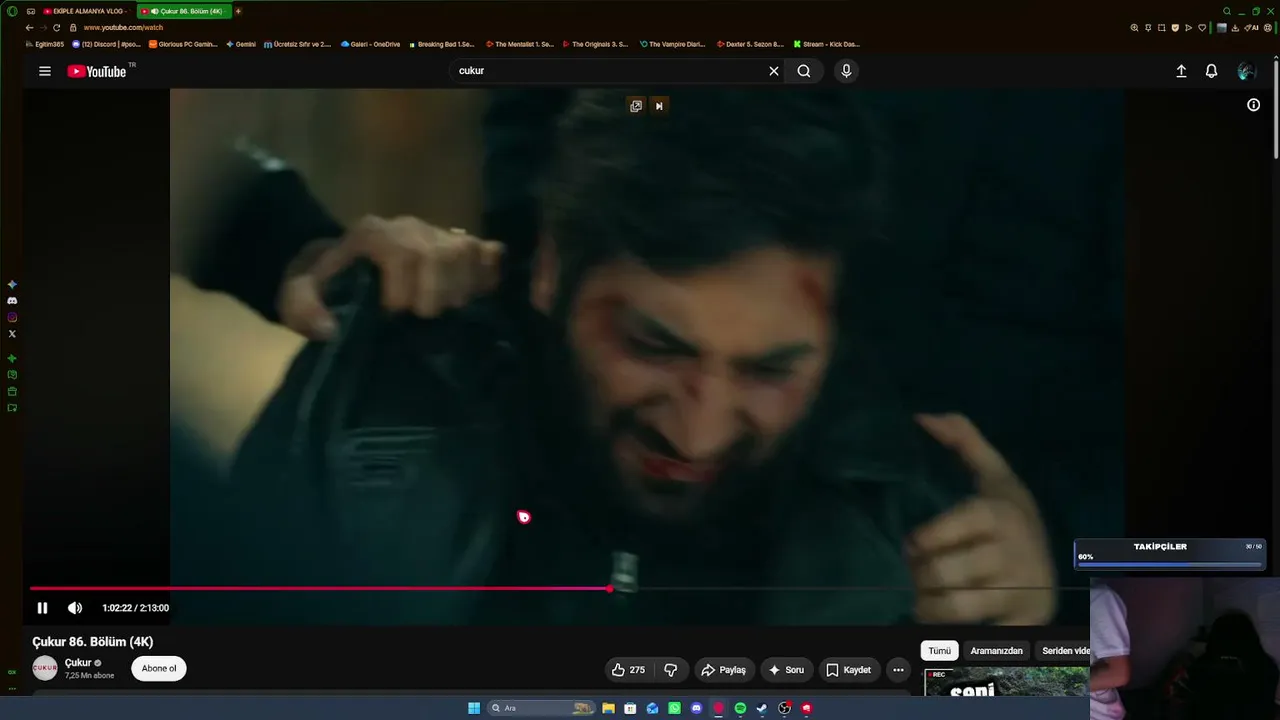Open File Explorer from the taskbar
Image resolution: width=1280 pixels, height=720 pixels.
tap(608, 708)
